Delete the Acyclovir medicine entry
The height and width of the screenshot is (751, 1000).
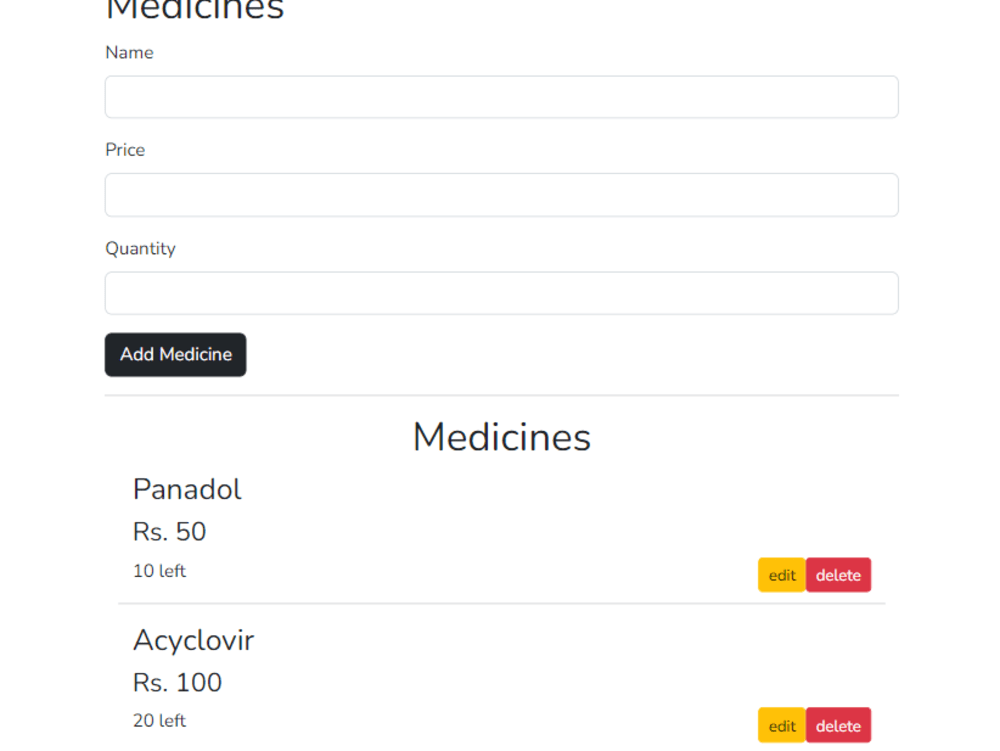(839, 725)
